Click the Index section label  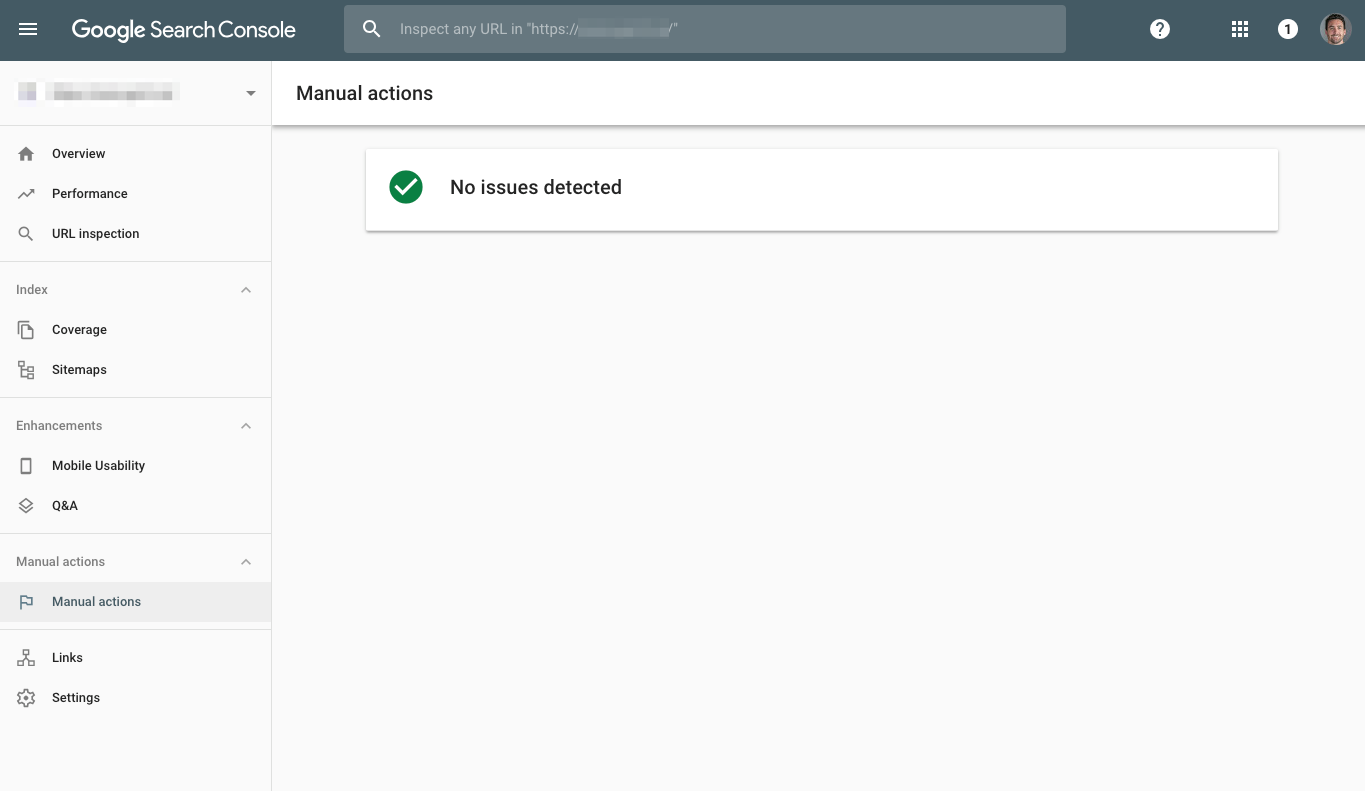click(32, 290)
